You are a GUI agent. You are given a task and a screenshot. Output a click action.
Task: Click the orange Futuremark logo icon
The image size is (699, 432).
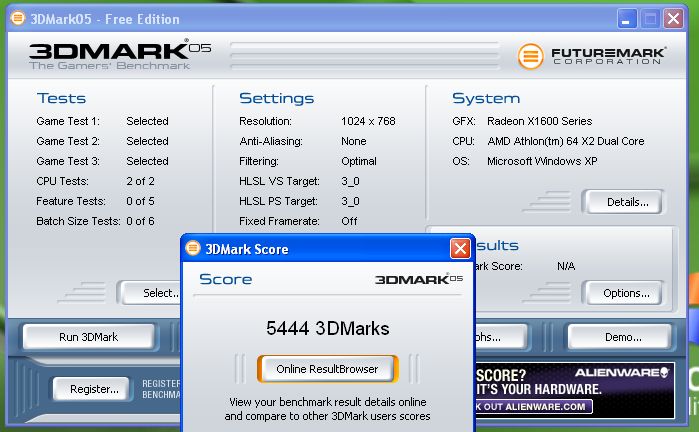[530, 56]
